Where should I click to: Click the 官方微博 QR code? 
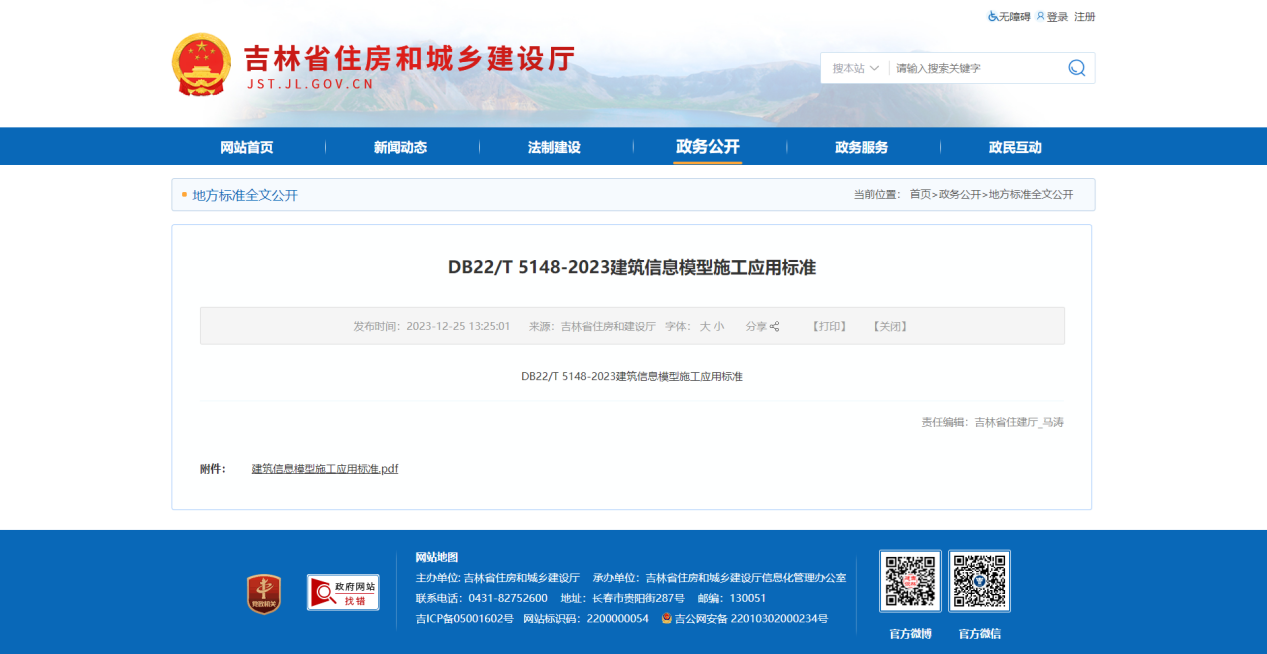[x=910, y=581]
